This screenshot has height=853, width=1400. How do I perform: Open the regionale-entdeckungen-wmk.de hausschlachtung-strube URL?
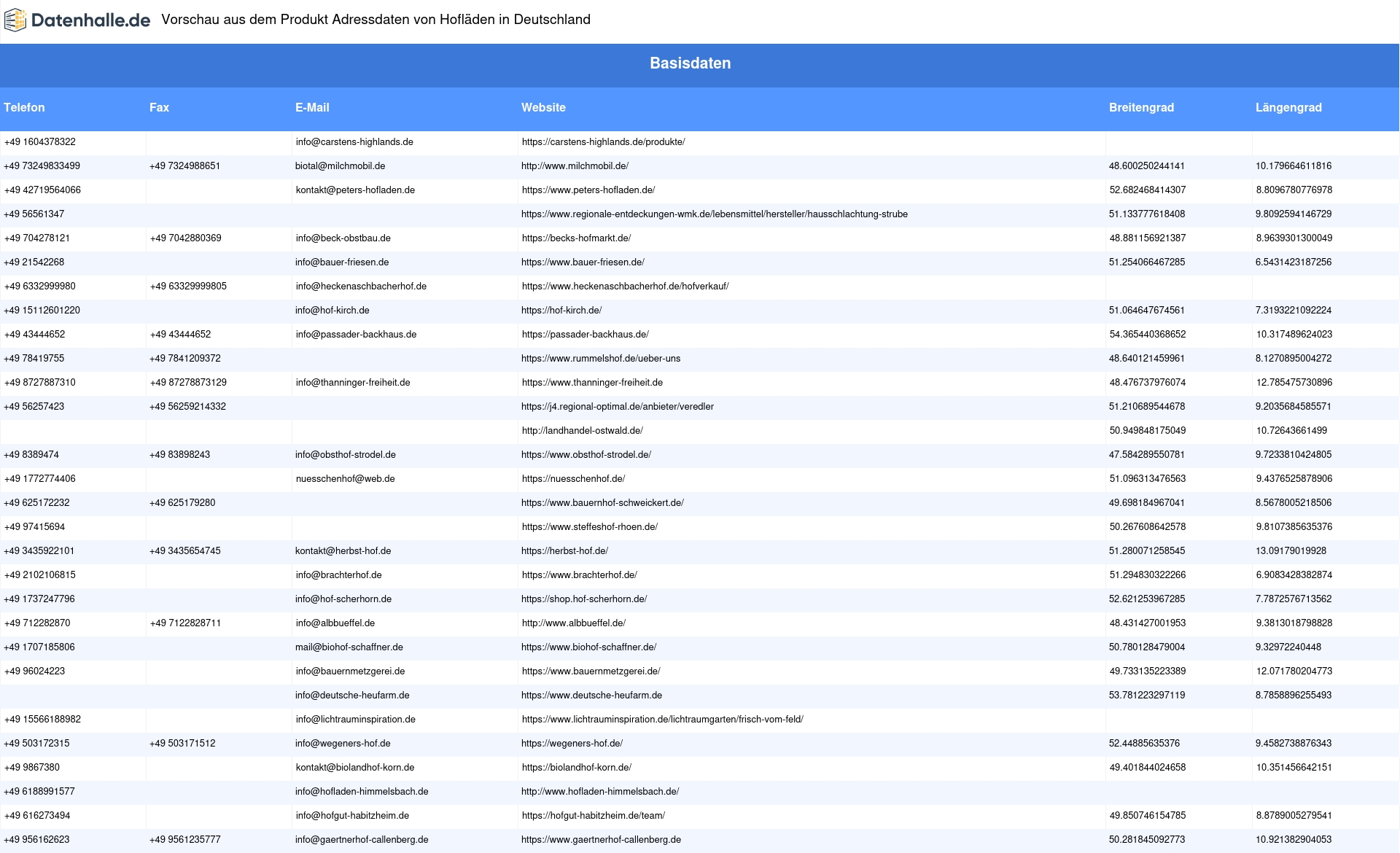click(x=715, y=214)
